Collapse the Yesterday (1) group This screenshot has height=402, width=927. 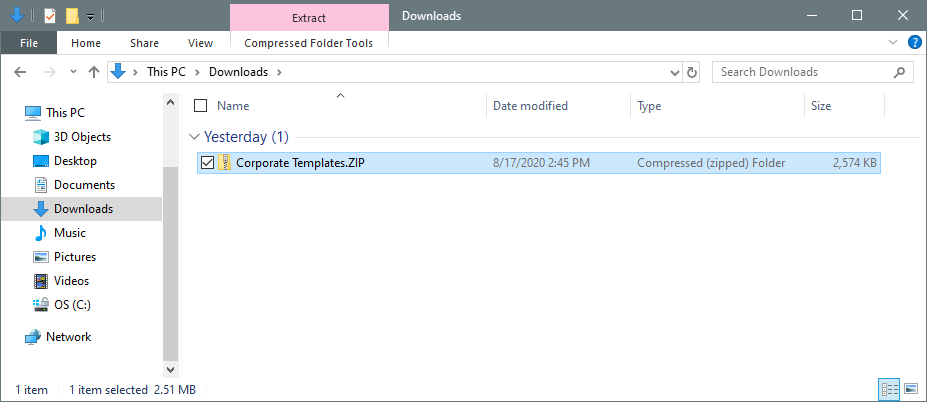coord(193,137)
